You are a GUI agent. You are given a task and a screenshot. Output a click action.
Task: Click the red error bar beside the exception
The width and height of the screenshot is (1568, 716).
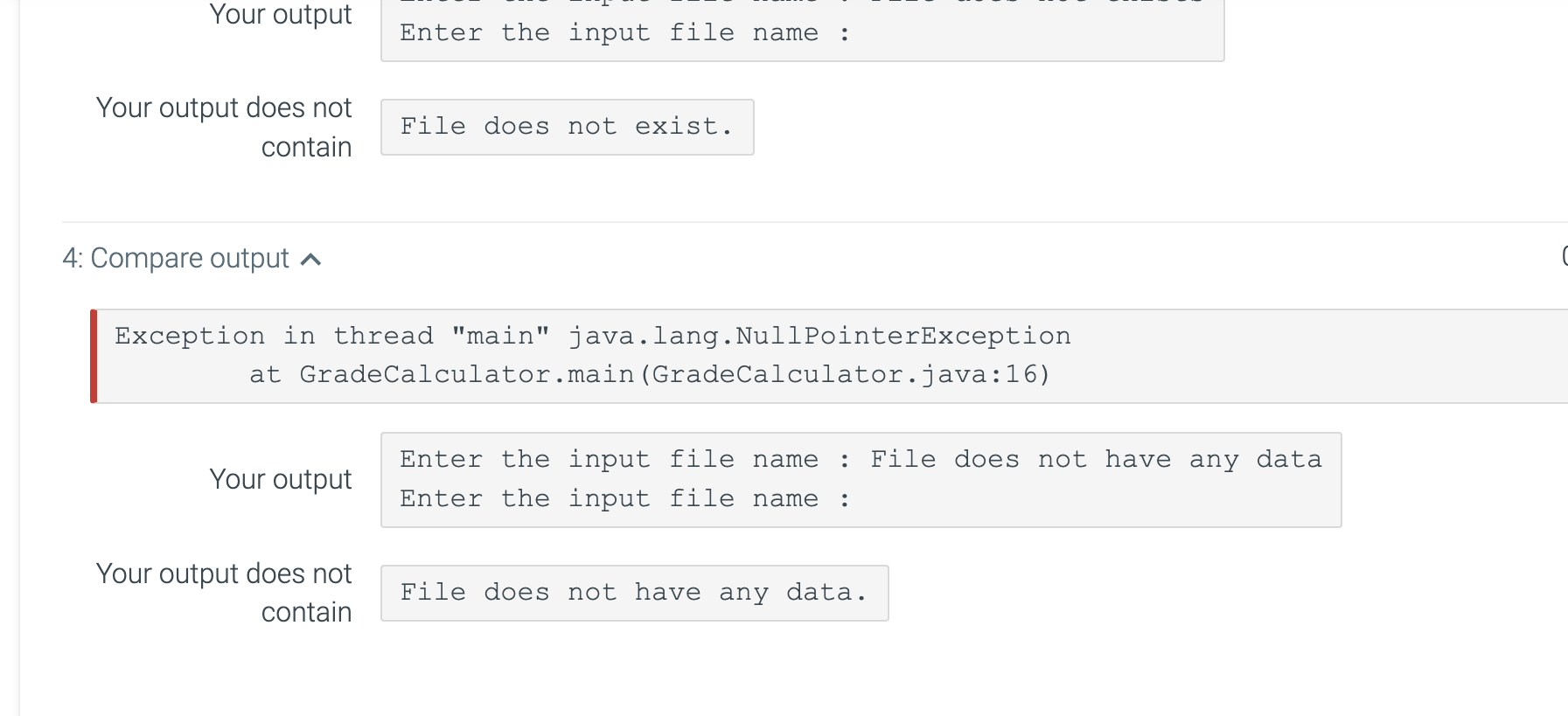pos(94,356)
